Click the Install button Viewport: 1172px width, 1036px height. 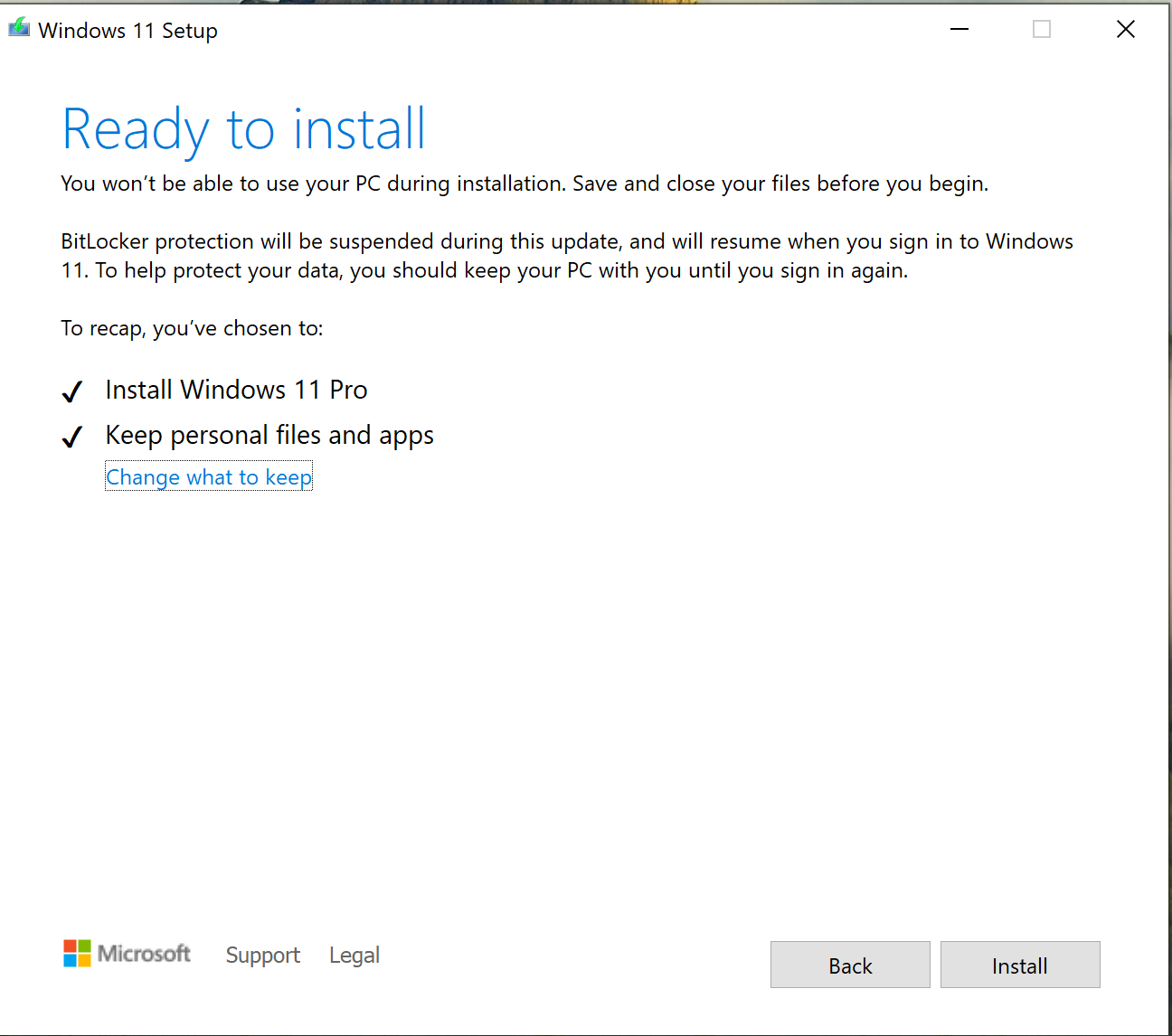pyautogui.click(x=1020, y=965)
